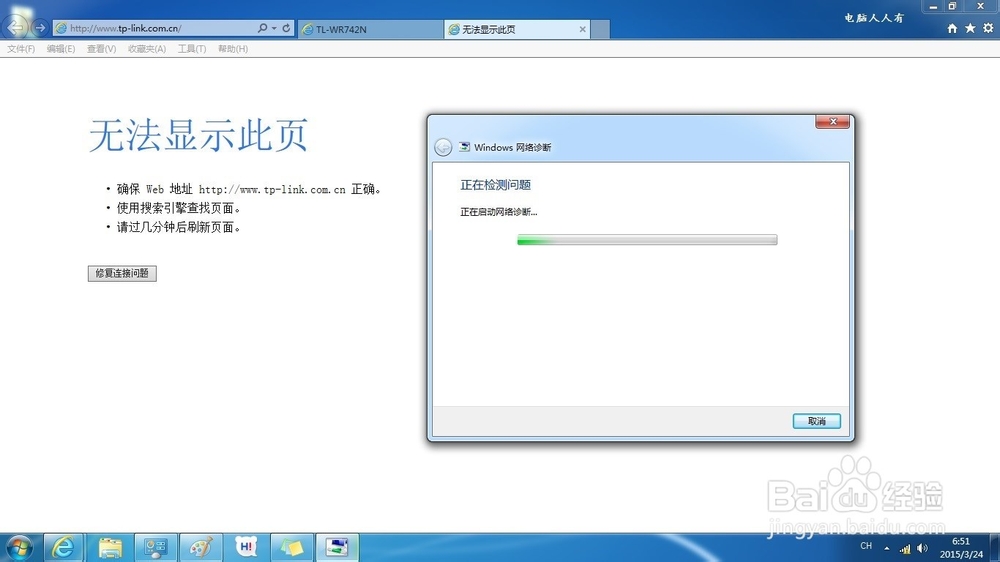Open the yellow sticky notes taskbar icon
Image resolution: width=1000 pixels, height=562 pixels.
292,547
